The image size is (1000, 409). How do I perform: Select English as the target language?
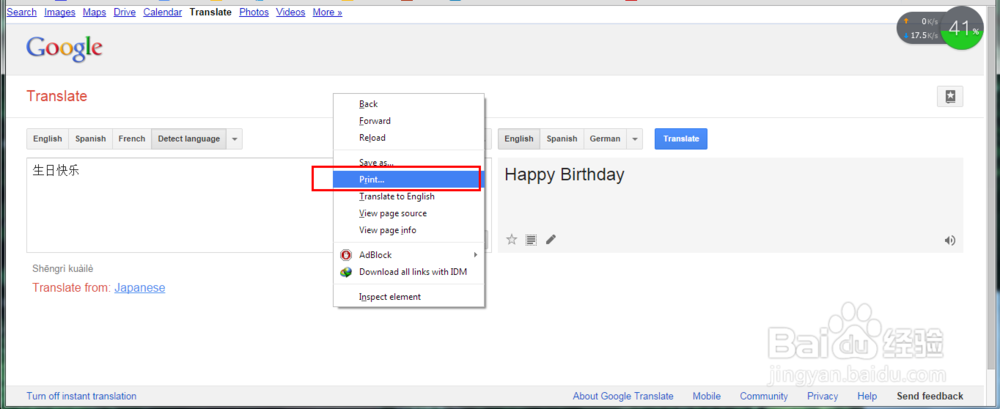pos(518,139)
